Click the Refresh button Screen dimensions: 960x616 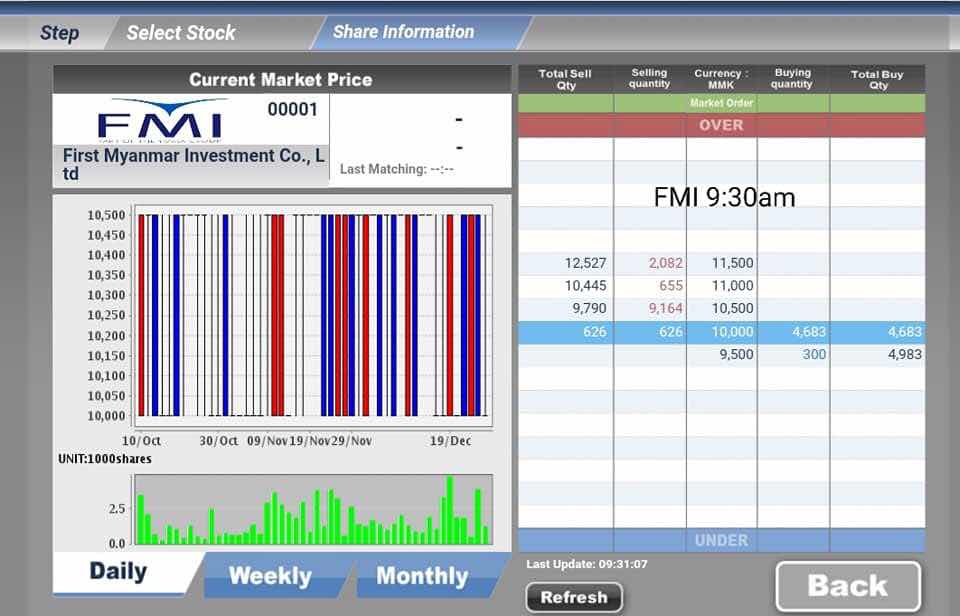click(574, 597)
